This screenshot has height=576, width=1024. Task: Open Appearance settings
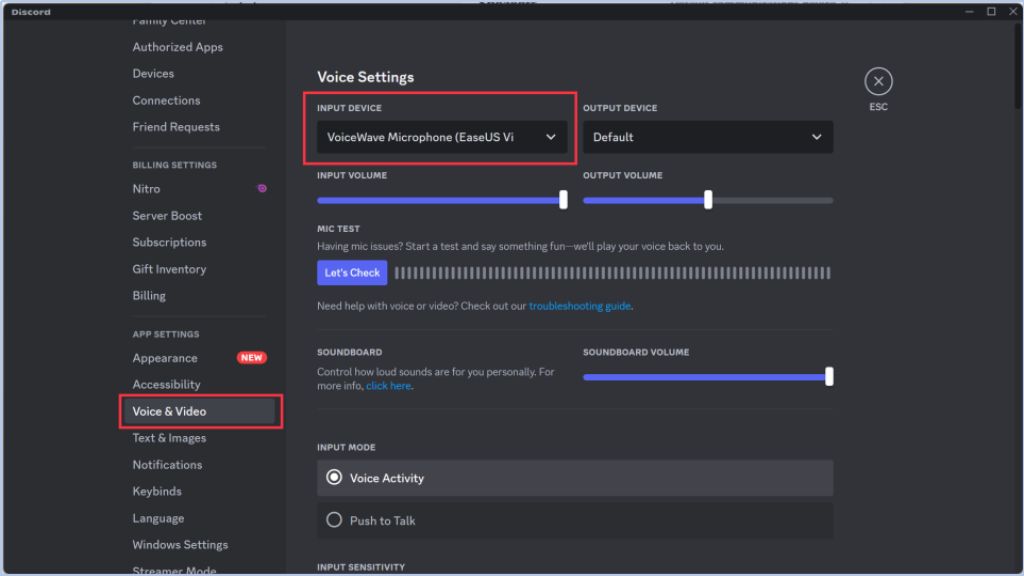point(165,358)
